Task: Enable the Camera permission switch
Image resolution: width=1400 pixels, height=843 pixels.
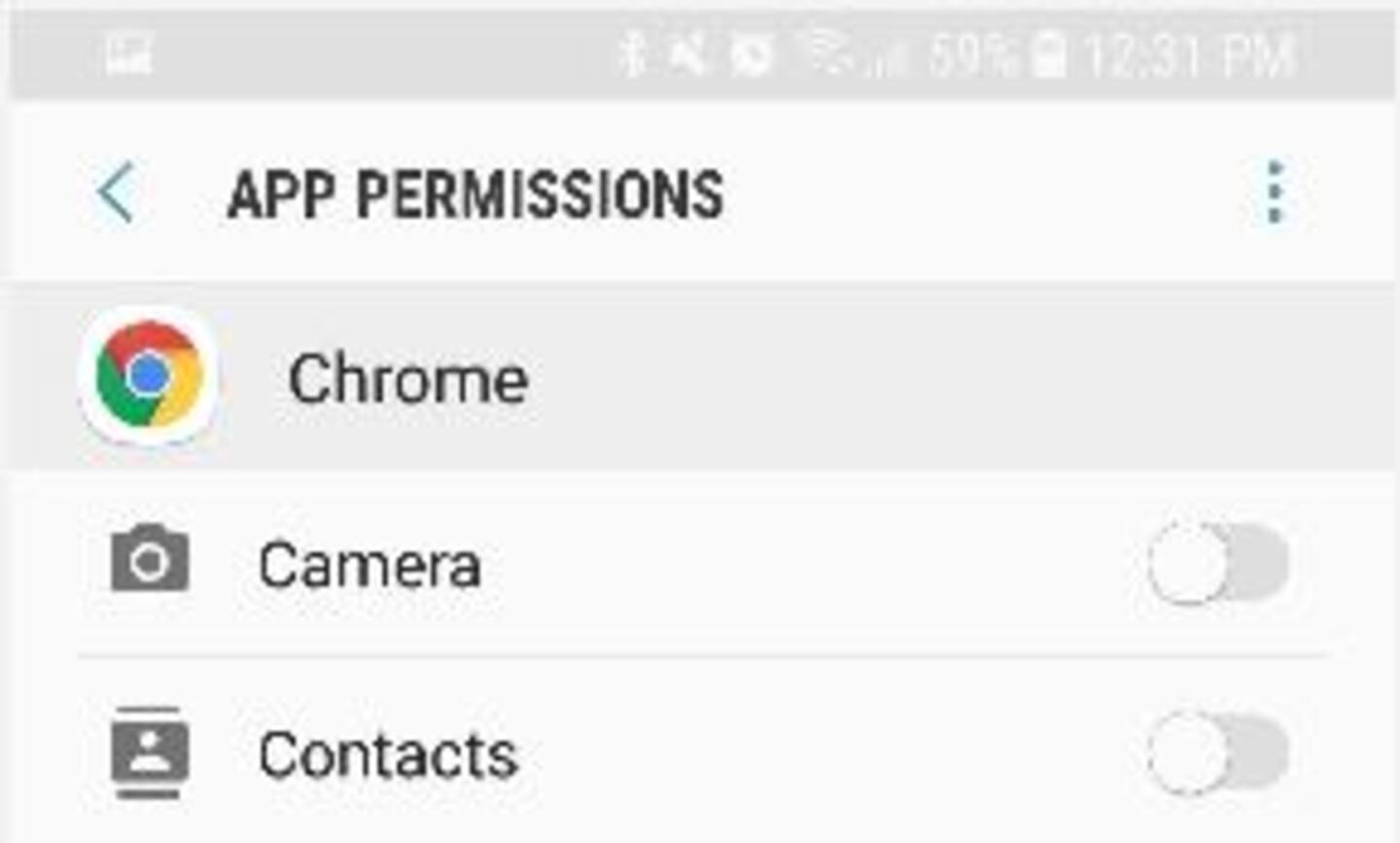Action: click(1217, 563)
